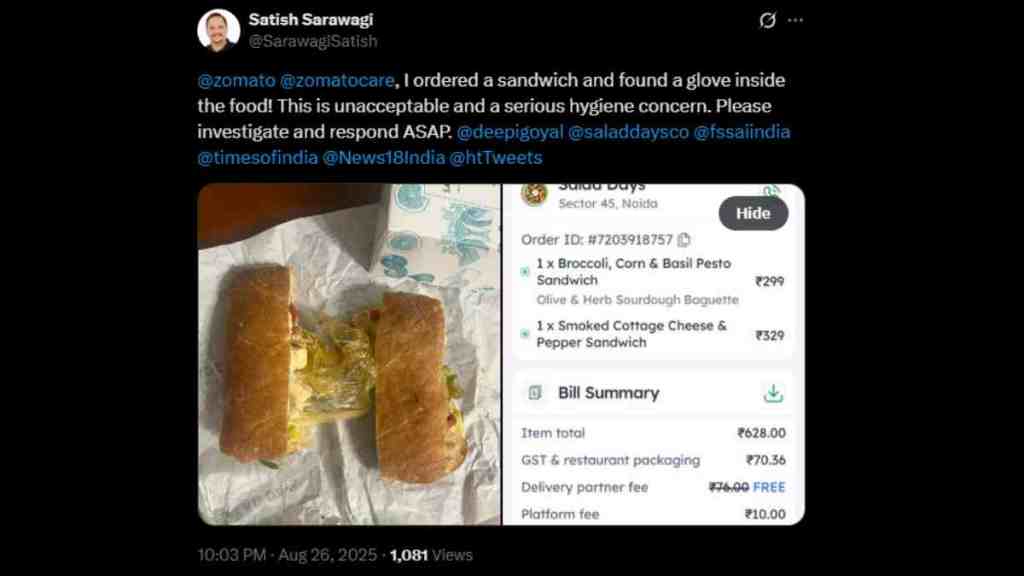Image resolution: width=1024 pixels, height=576 pixels.
Task: Click the 10:03 PM Aug 26 timestamp
Action: coord(289,555)
